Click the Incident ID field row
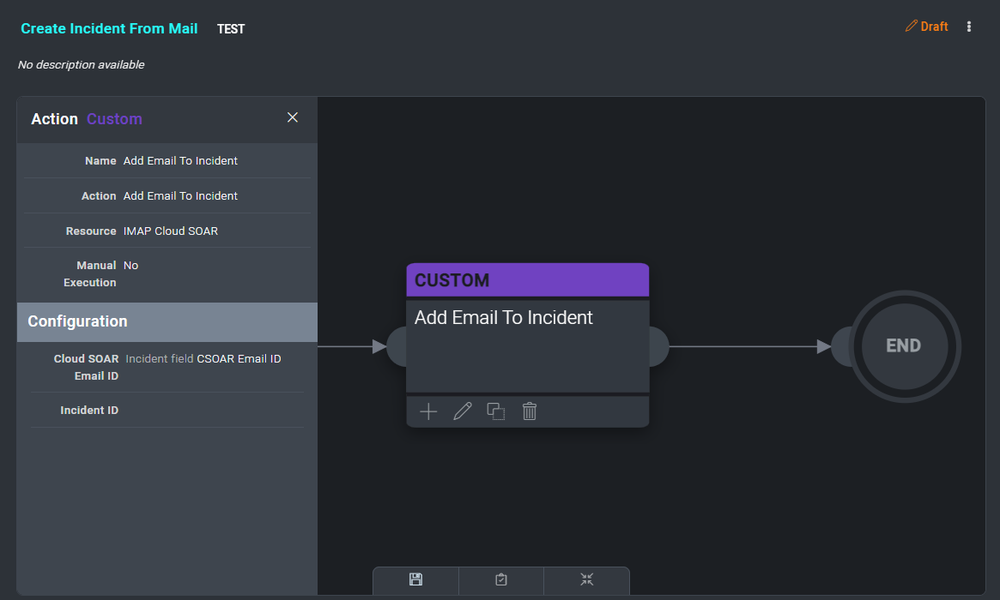 pos(167,410)
